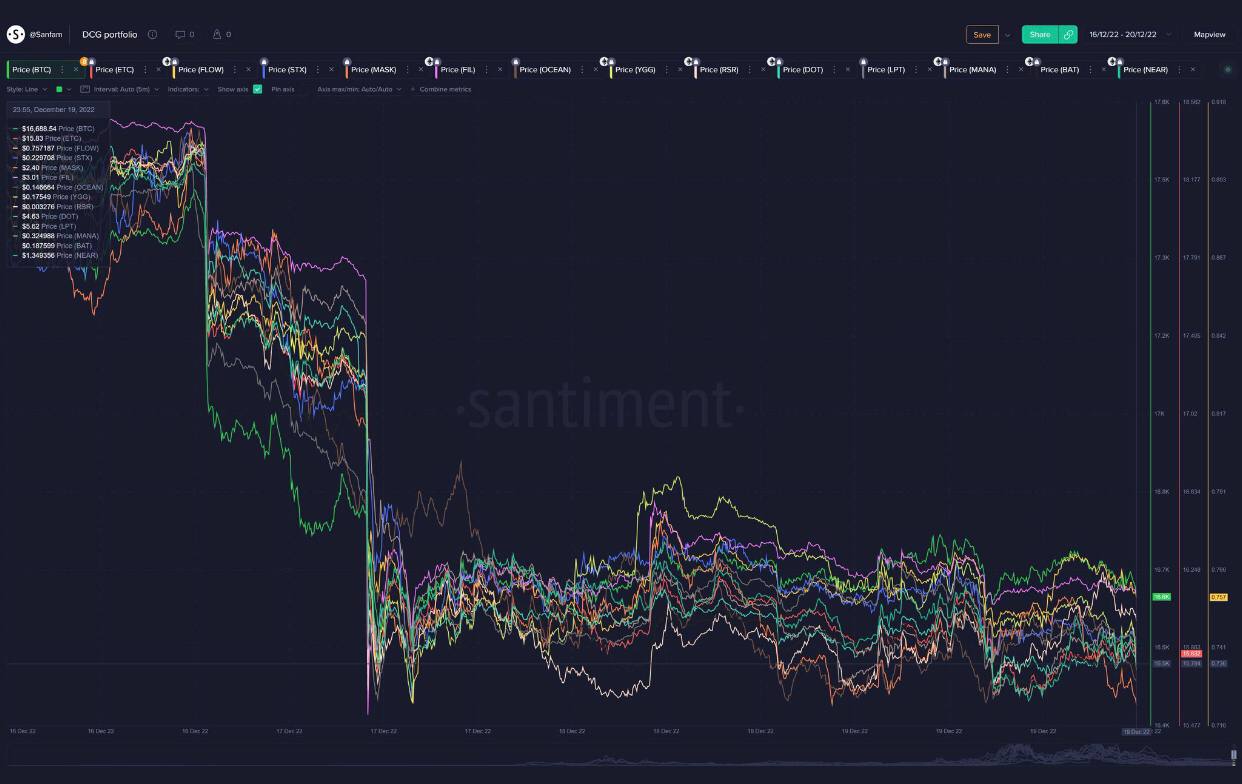Click the copy link icon beside Share

click(x=1068, y=35)
